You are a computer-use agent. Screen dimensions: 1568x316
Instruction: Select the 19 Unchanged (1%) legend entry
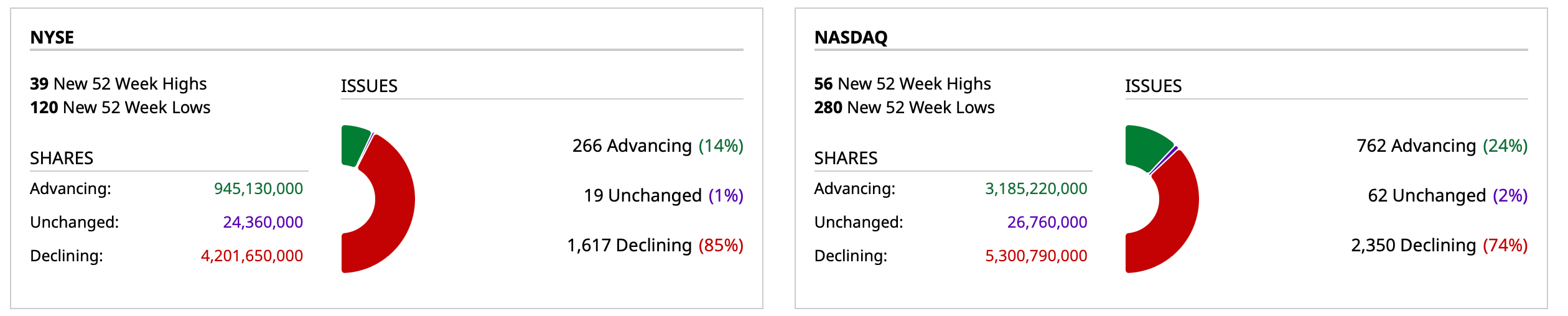[x=663, y=196]
